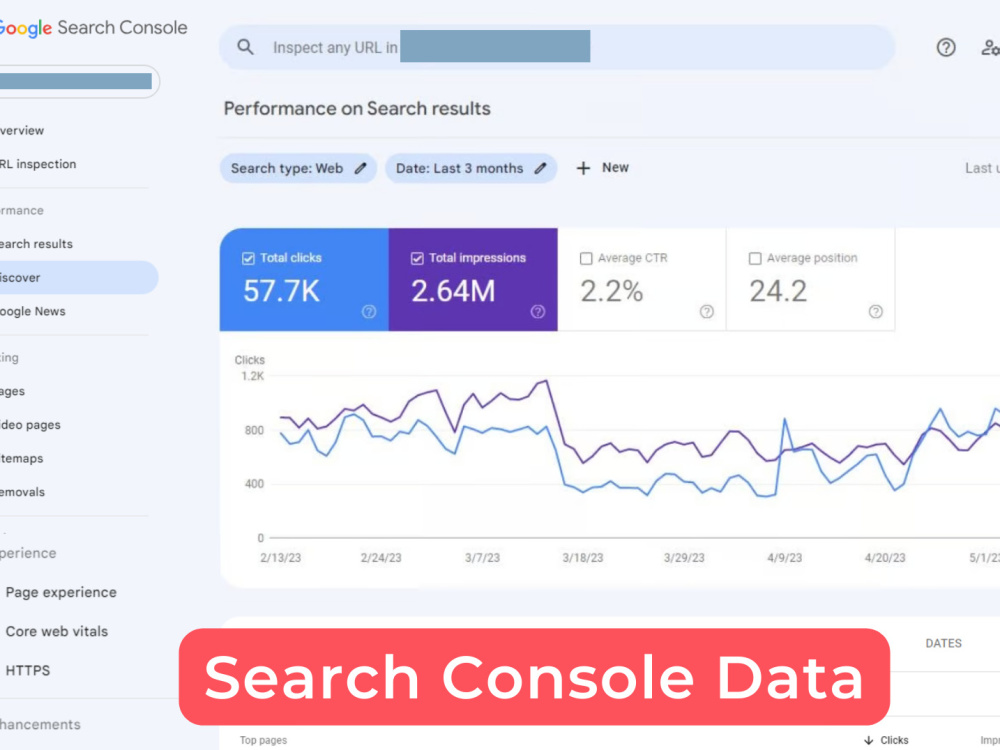Open Sitemaps in the sidebar

pos(22,459)
